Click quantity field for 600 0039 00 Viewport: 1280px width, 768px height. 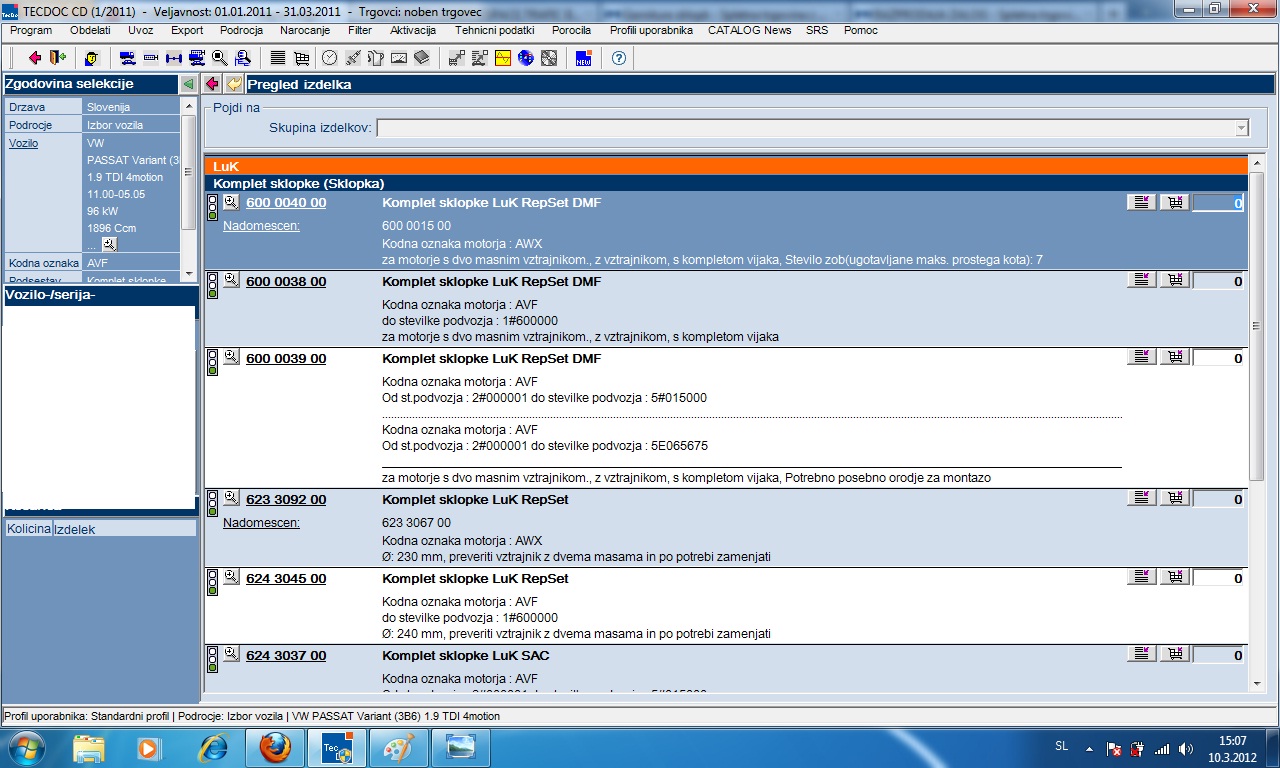(1219, 358)
